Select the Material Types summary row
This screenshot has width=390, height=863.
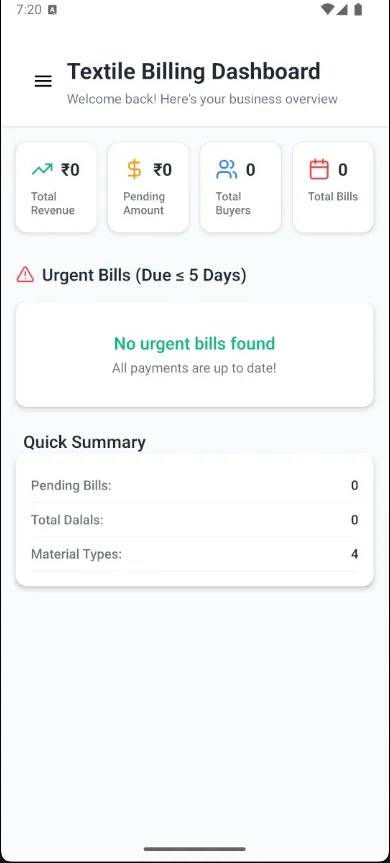tap(195, 554)
